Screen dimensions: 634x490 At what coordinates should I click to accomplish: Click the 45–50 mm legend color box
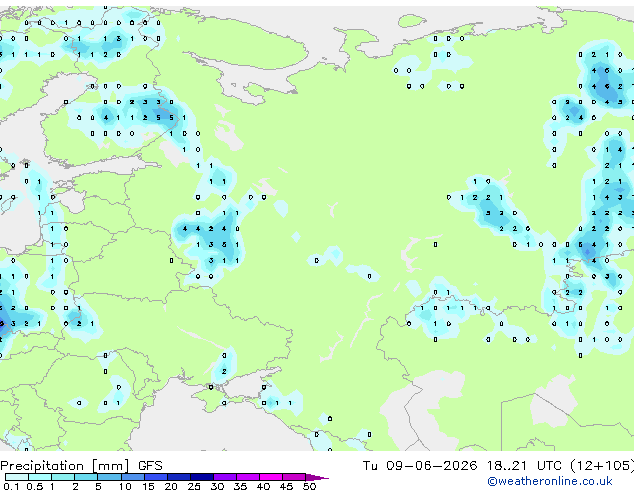[x=294, y=477]
